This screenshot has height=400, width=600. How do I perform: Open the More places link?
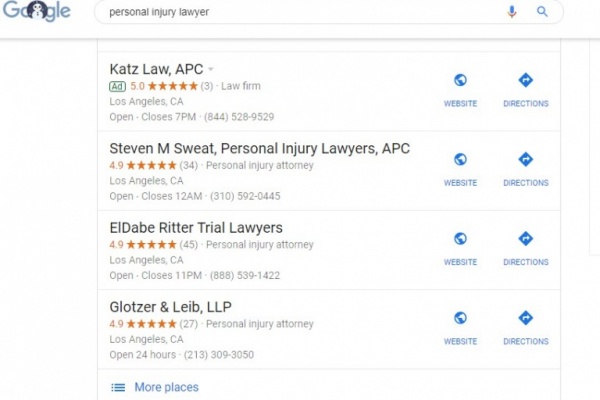tap(166, 387)
